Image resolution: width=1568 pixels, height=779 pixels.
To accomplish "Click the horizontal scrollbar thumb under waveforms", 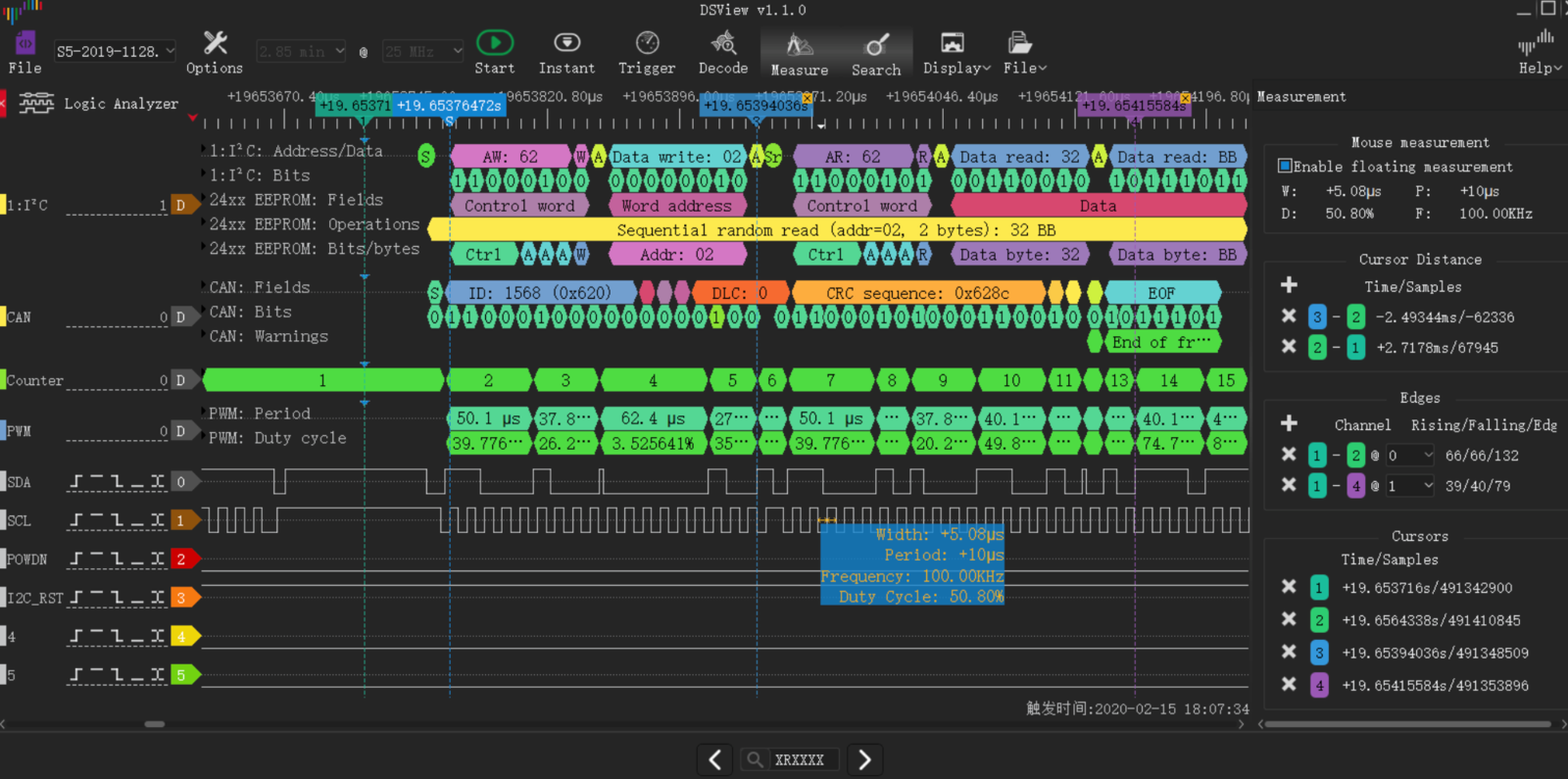I will tap(155, 724).
